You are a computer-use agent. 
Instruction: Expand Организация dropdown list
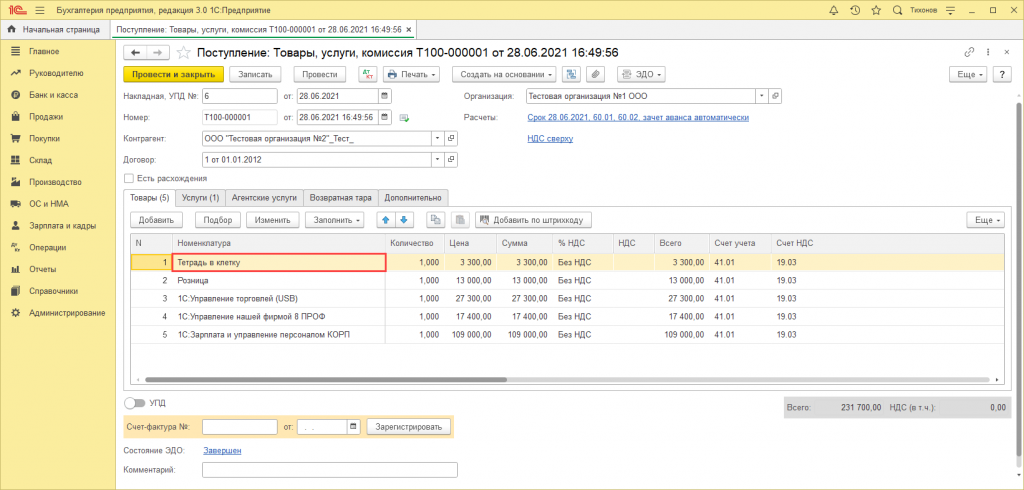pyautogui.click(x=762, y=96)
